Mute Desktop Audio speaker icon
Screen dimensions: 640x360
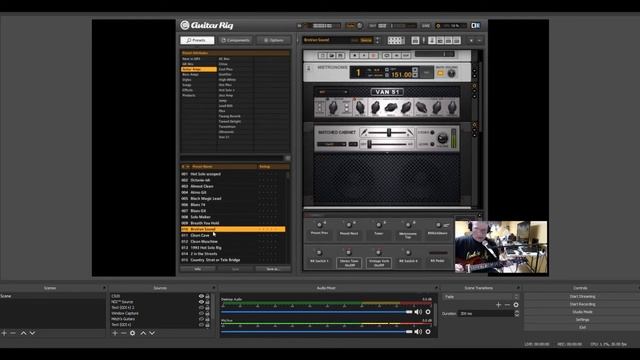pyautogui.click(x=418, y=312)
